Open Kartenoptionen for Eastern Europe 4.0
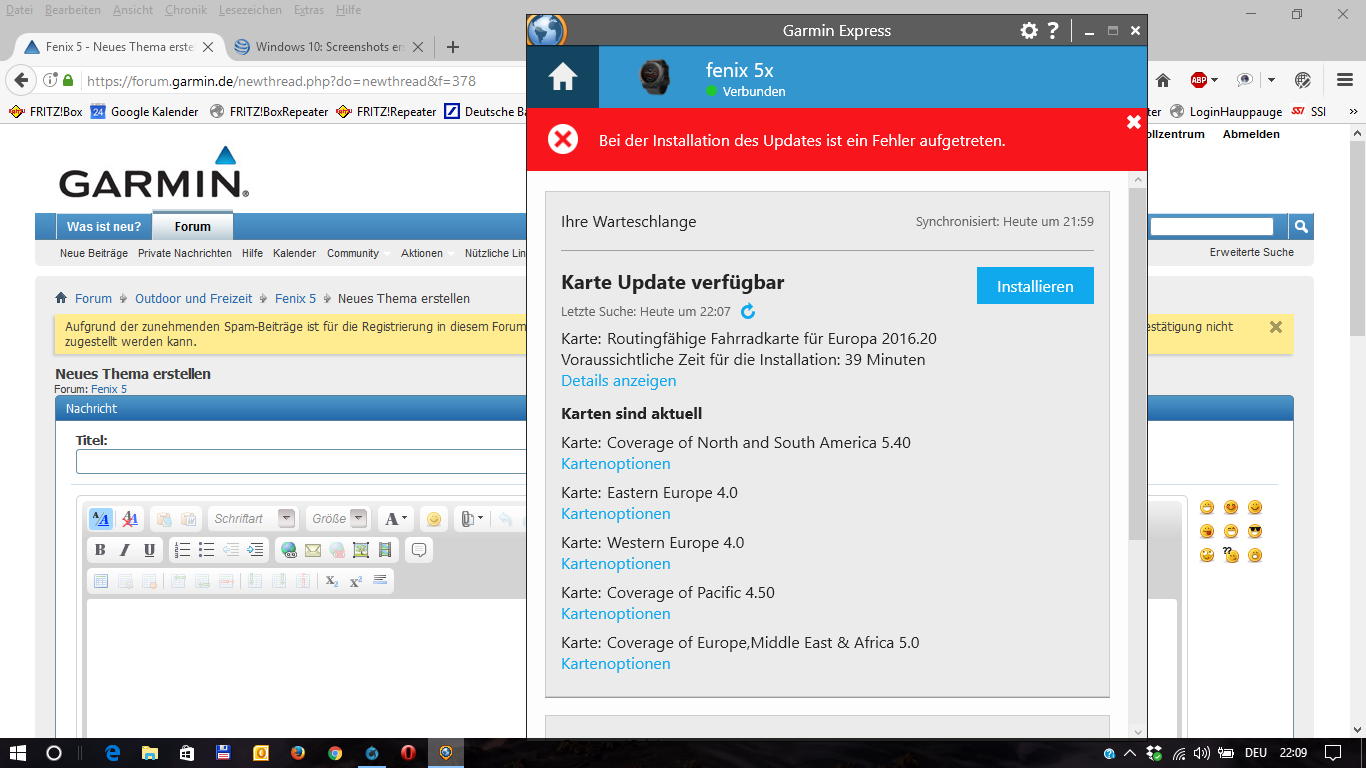Image resolution: width=1366 pixels, height=768 pixels. click(616, 514)
